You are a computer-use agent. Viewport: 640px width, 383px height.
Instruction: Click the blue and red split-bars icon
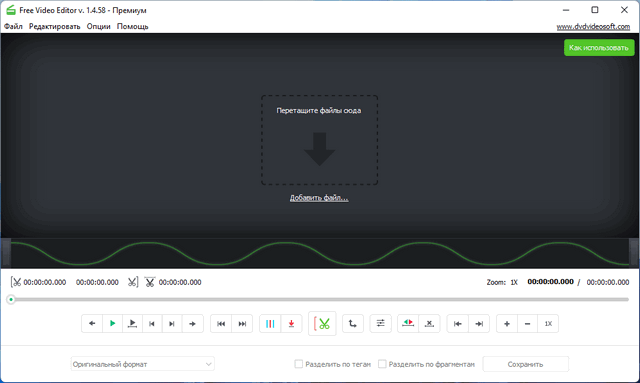[x=270, y=323]
